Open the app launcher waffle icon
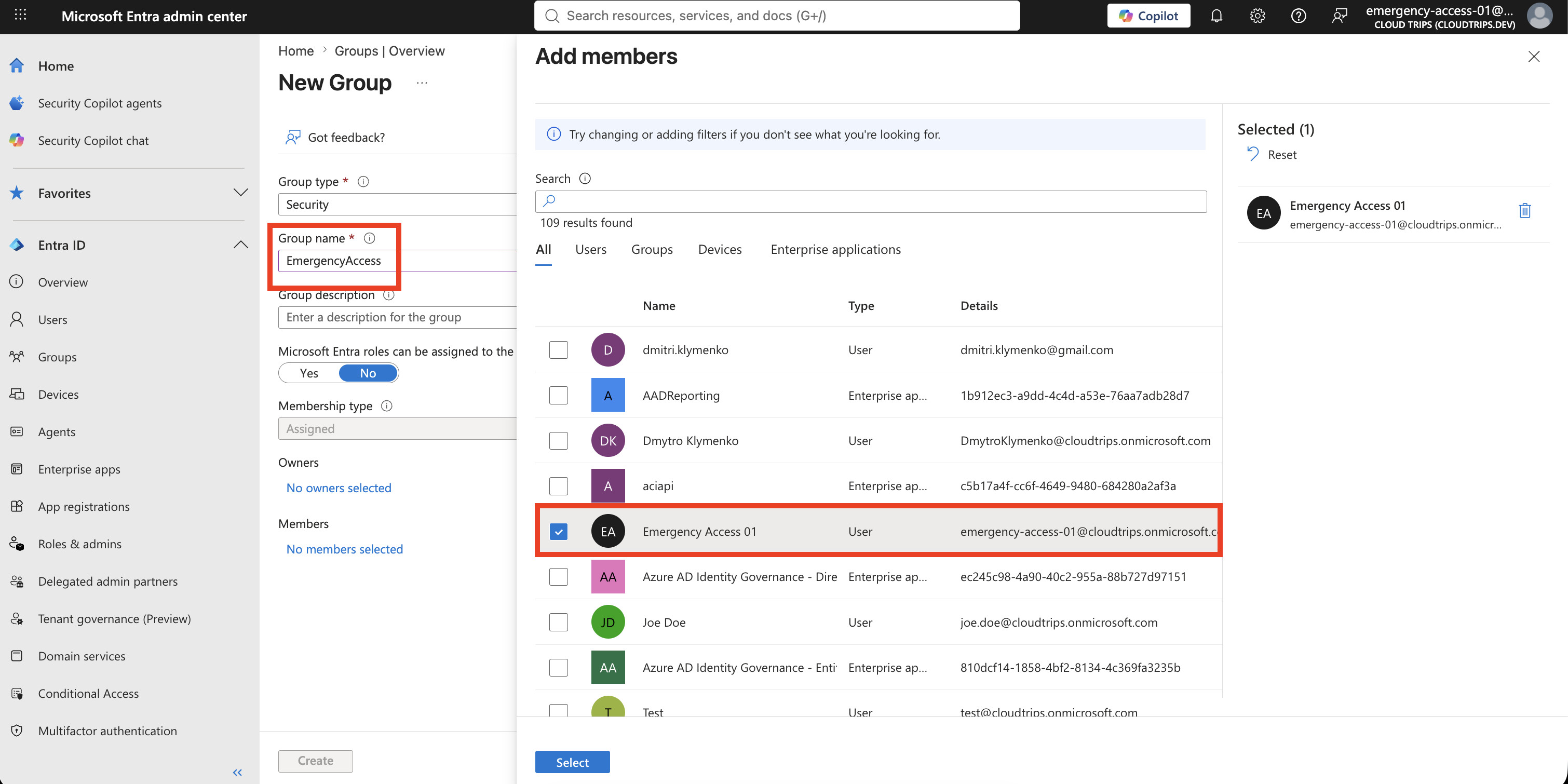The width and height of the screenshot is (1568, 784). pyautogui.click(x=20, y=15)
